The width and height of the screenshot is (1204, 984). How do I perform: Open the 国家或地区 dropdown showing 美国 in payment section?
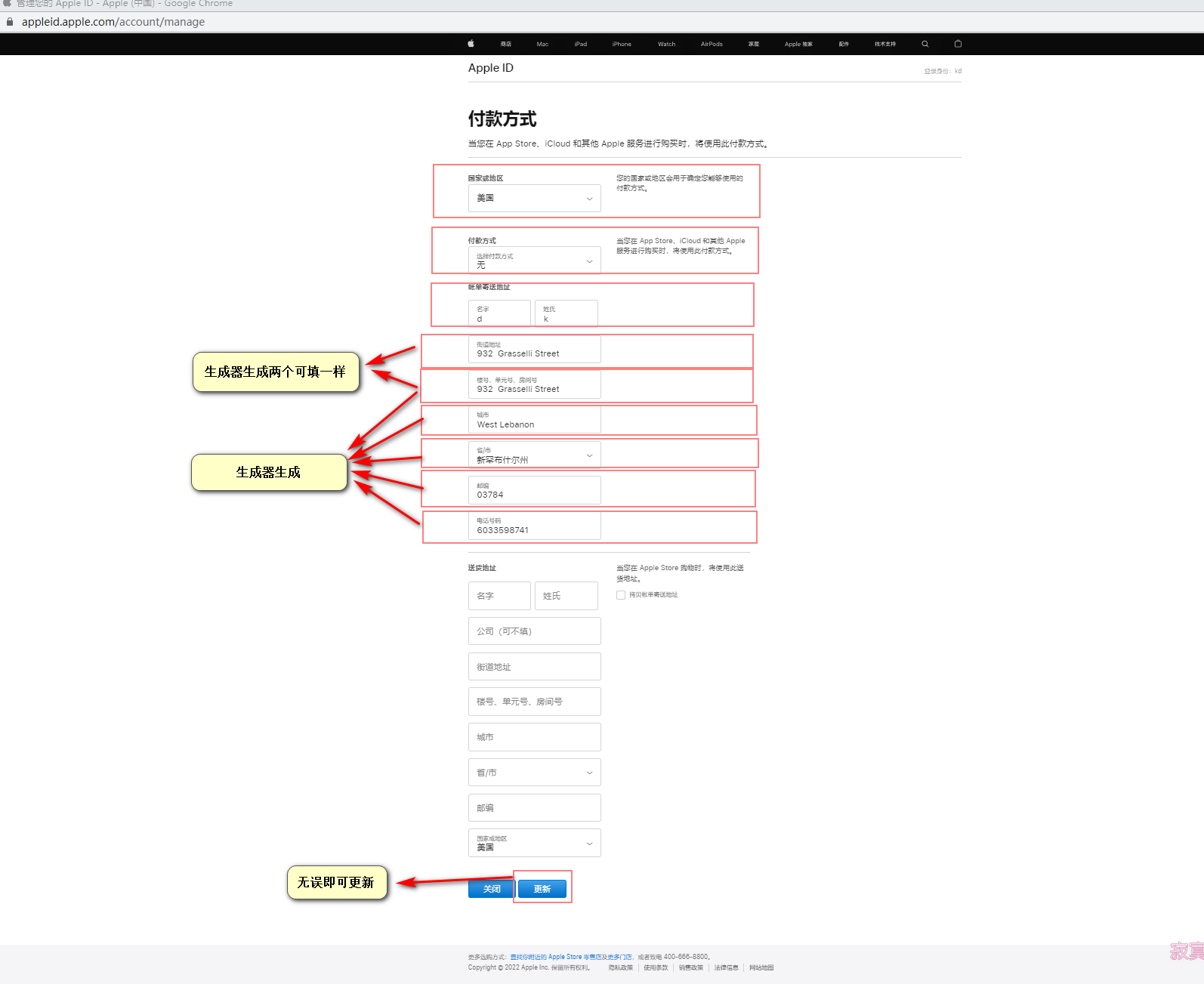pos(534,198)
